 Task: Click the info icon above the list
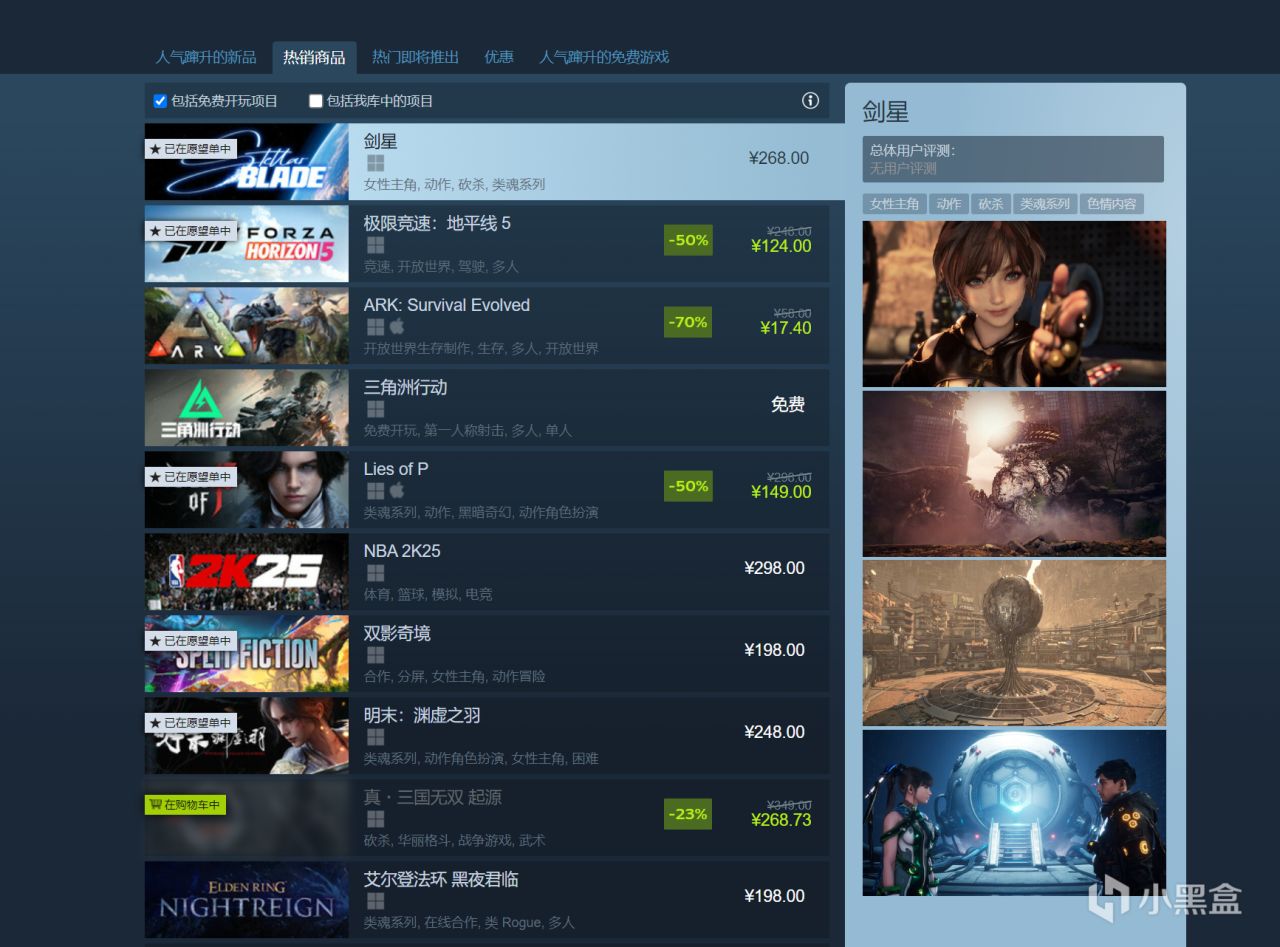point(811,100)
